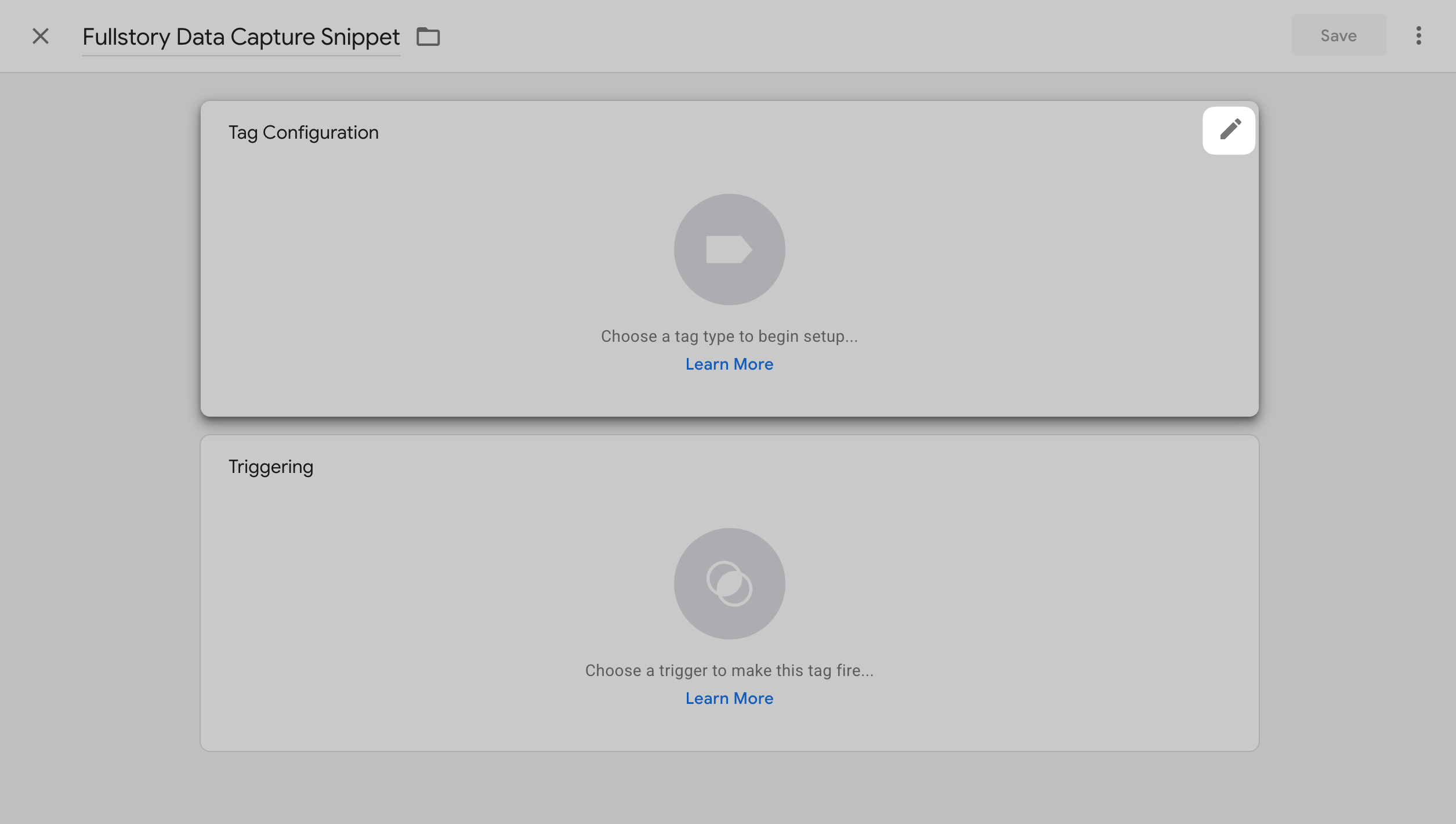Viewport: 1456px width, 824px height.
Task: Close the tag editor with the X icon
Action: coord(41,36)
